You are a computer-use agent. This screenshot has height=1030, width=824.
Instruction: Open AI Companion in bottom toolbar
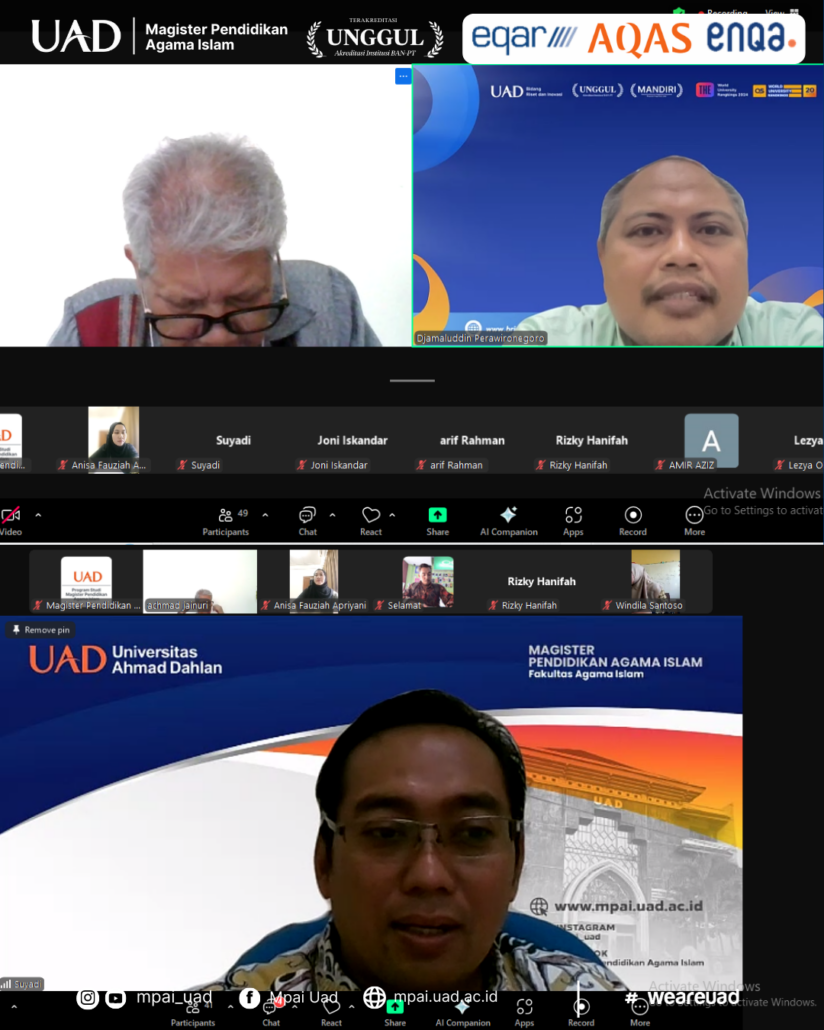pyautogui.click(x=463, y=1014)
